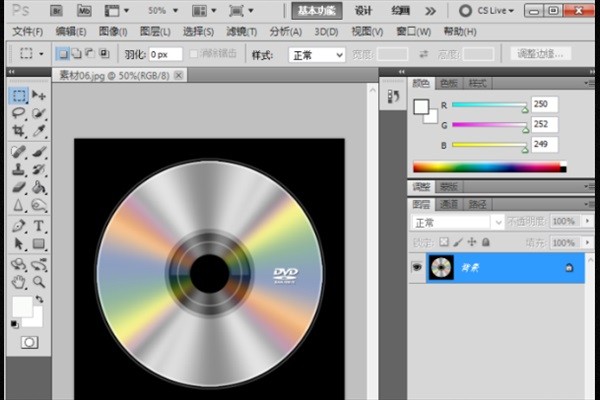Enable the 消除锯齿 anti-alias checkbox
This screenshot has height=400, width=600.
click(x=194, y=54)
